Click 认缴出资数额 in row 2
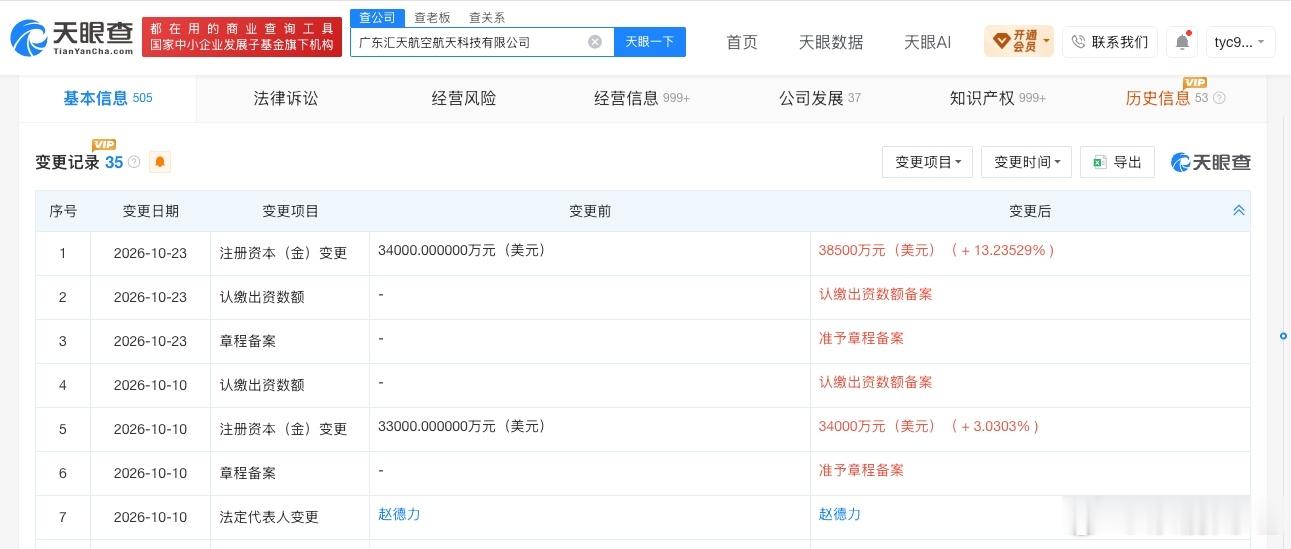 point(262,297)
